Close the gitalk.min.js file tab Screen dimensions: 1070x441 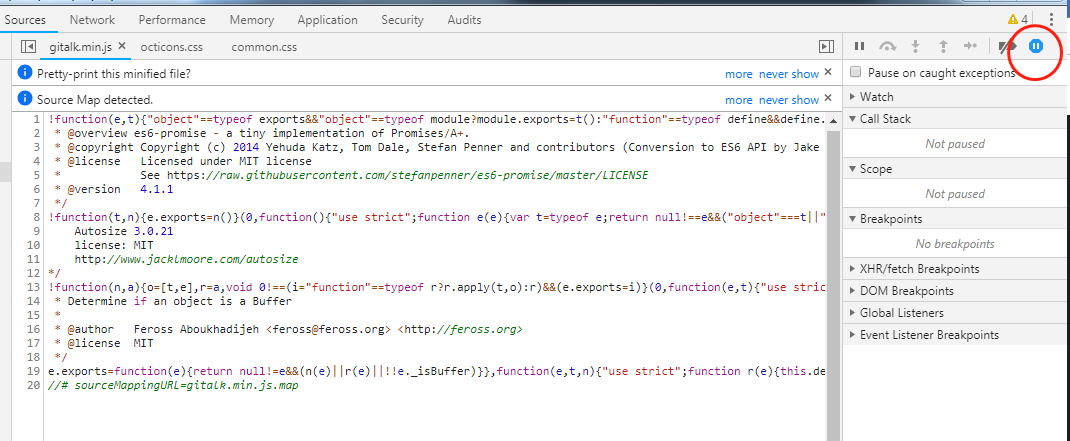(122, 46)
